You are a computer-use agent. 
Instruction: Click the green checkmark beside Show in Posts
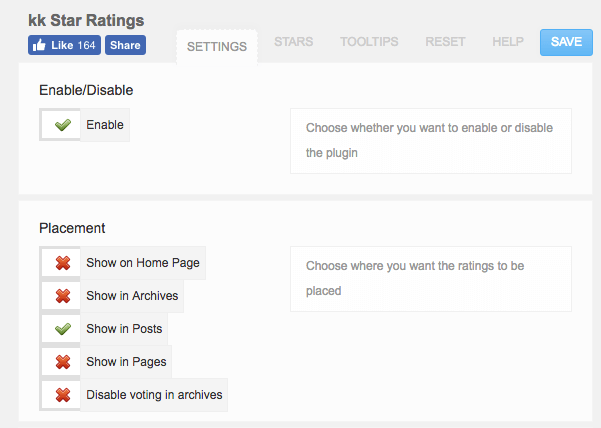(x=62, y=328)
